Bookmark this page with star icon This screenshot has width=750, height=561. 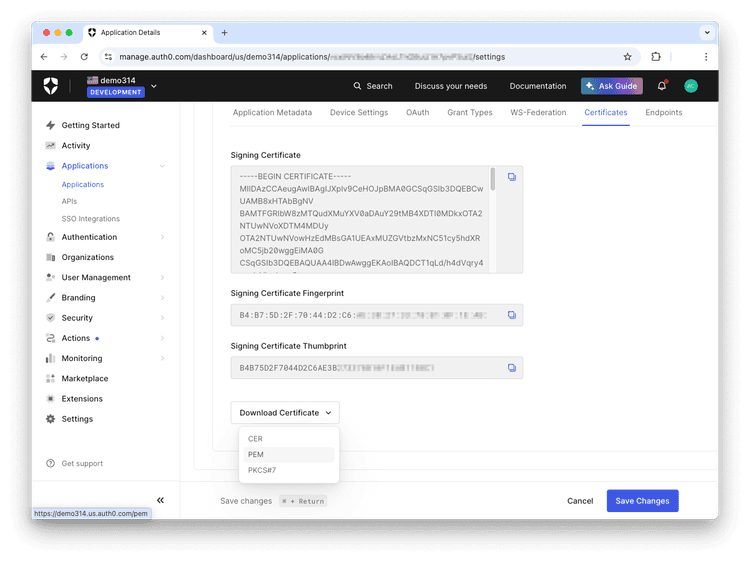coord(627,57)
